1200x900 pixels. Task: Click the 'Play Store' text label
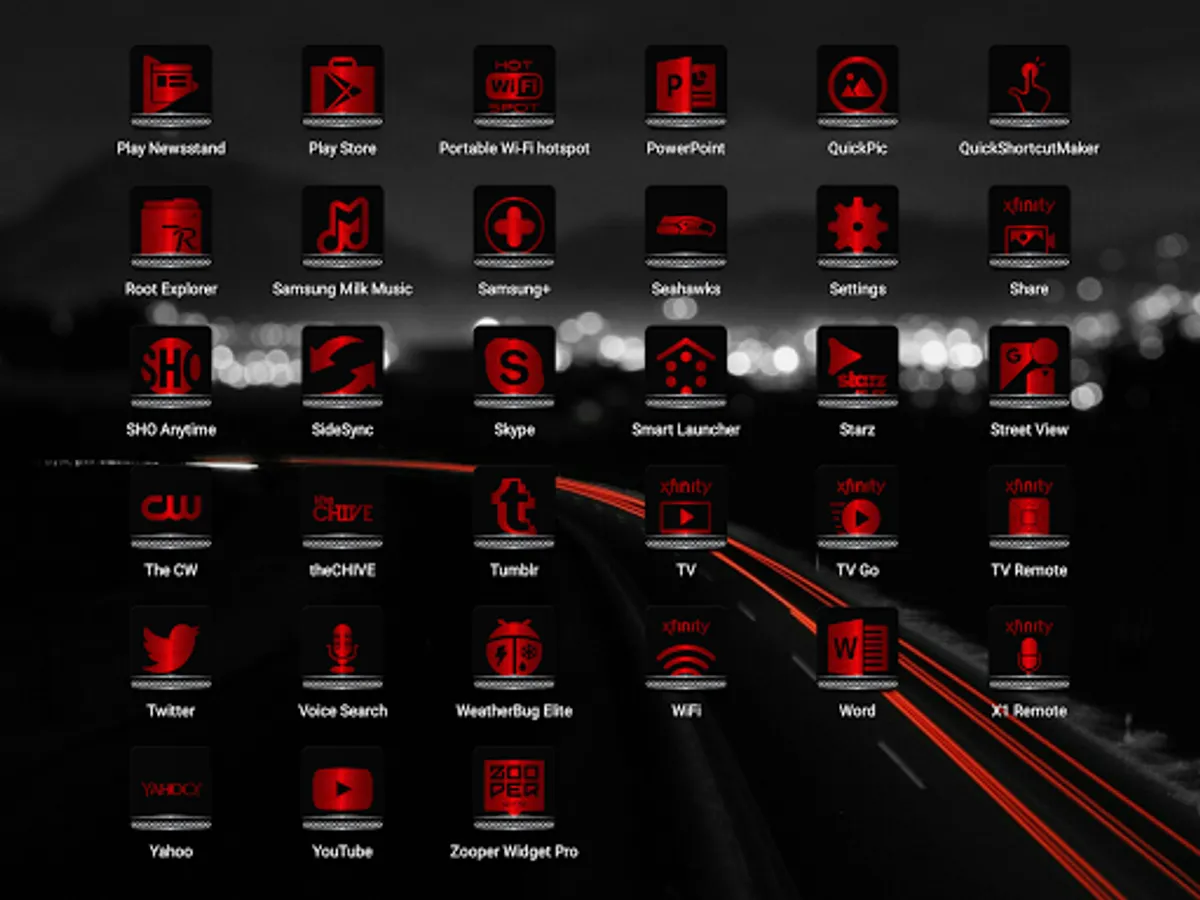tap(342, 149)
